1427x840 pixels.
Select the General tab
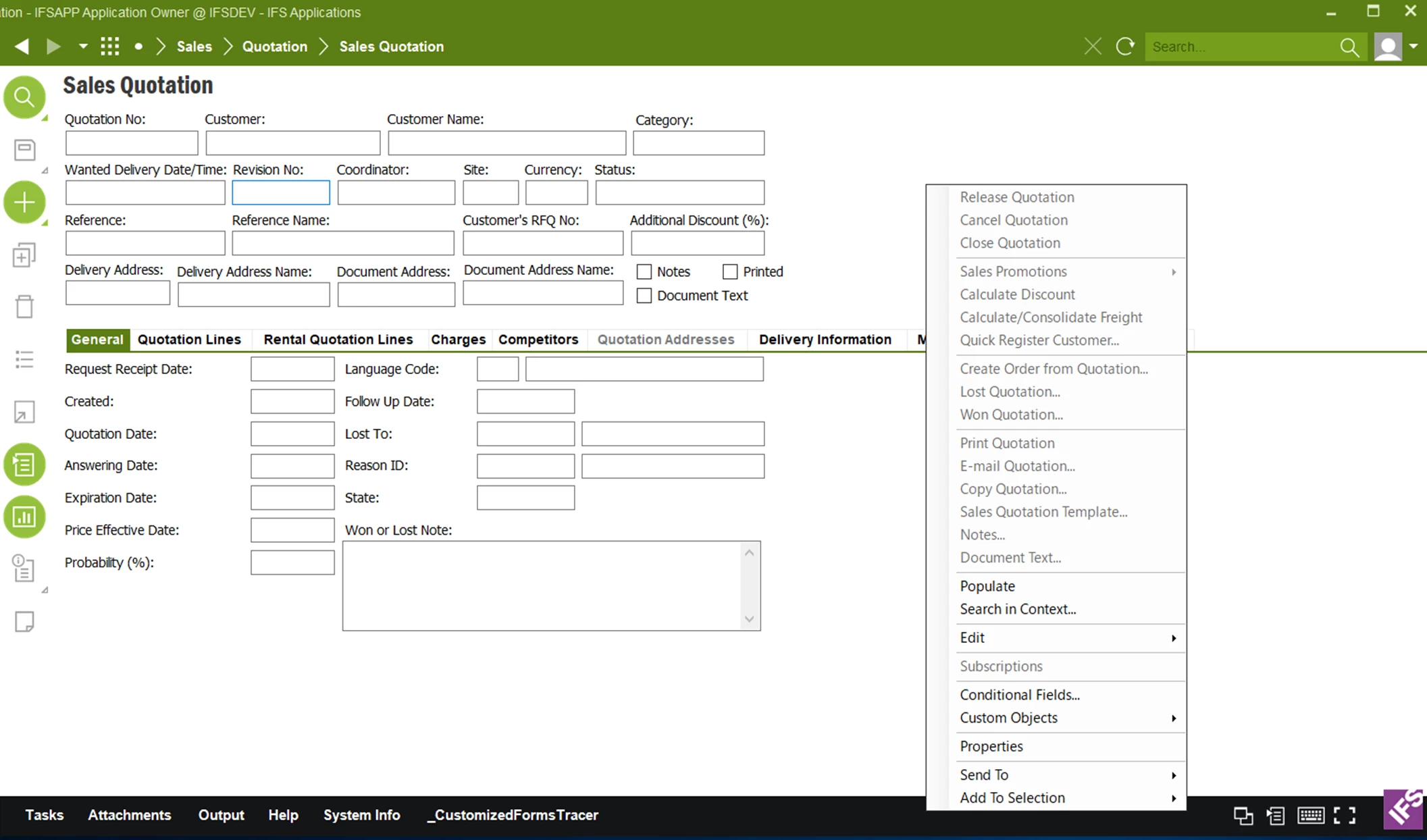tap(97, 340)
